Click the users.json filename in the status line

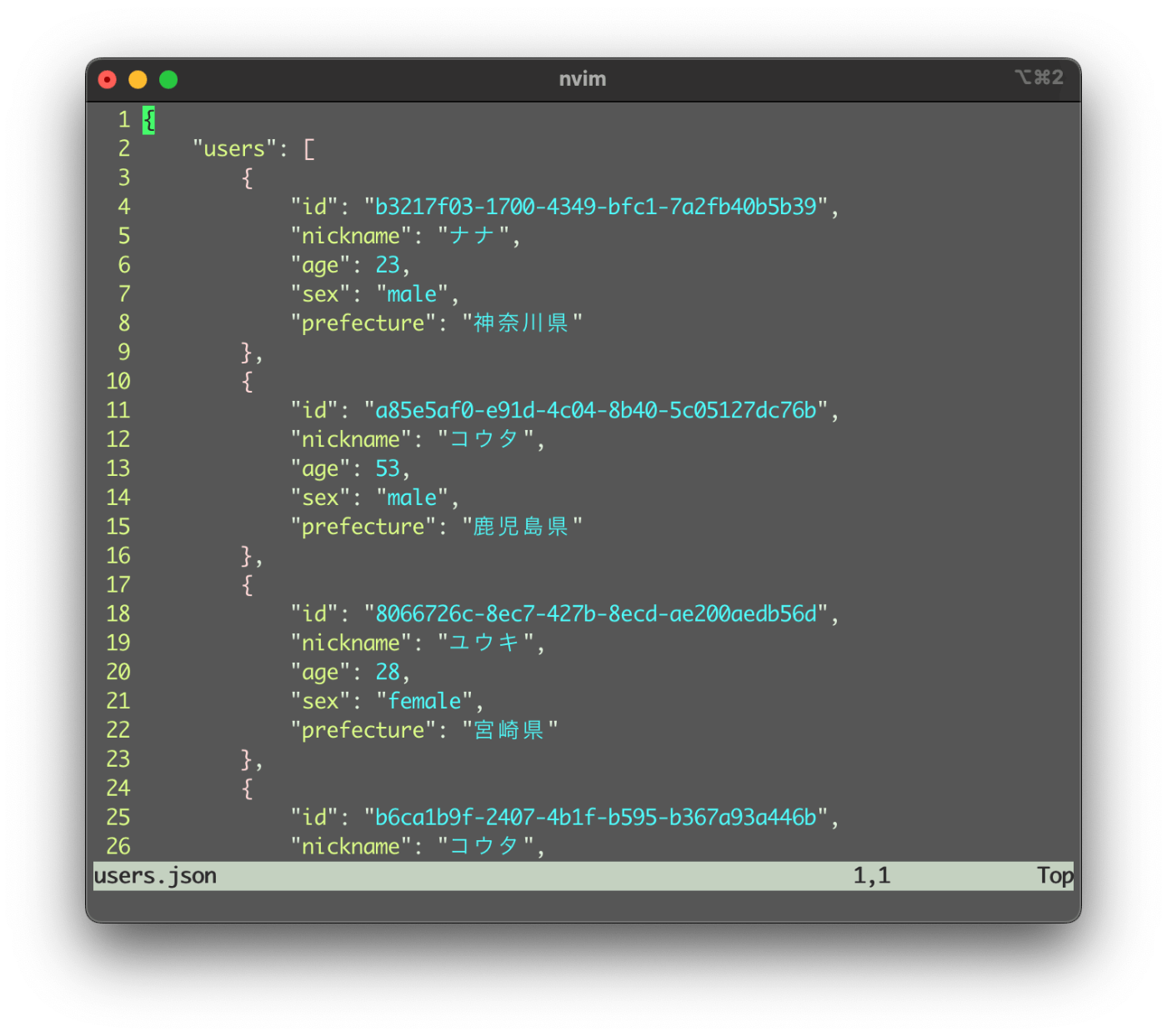point(155,876)
